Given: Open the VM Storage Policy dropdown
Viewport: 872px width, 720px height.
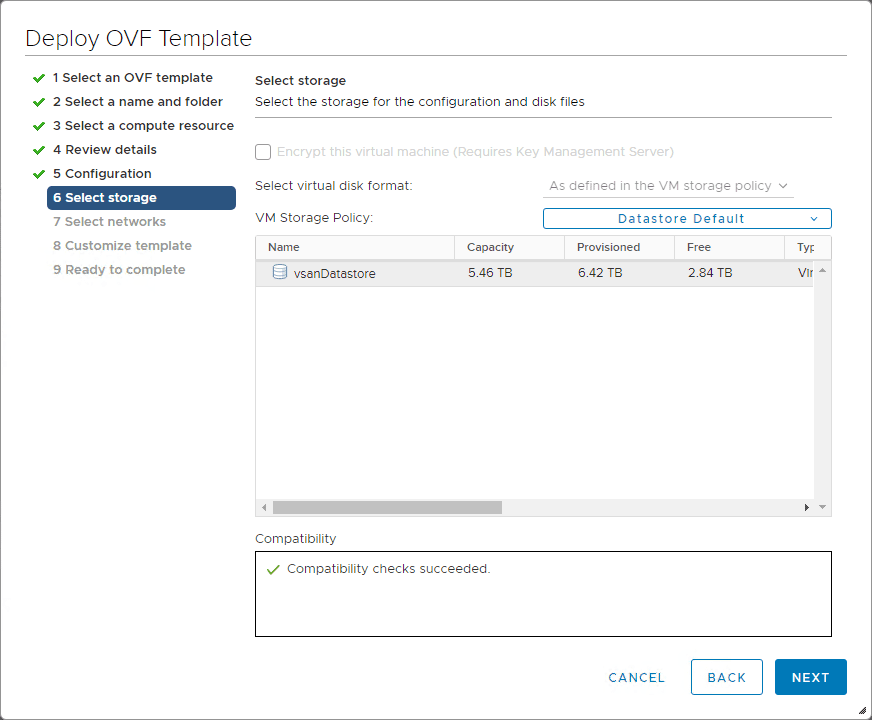Looking at the screenshot, I should pos(687,218).
